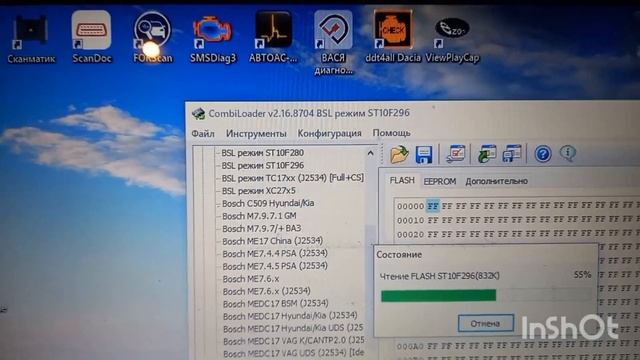The image size is (640, 360).
Task: Select Bosch MEDC17 Hyundai/Kia UDS entry
Action: point(293,329)
